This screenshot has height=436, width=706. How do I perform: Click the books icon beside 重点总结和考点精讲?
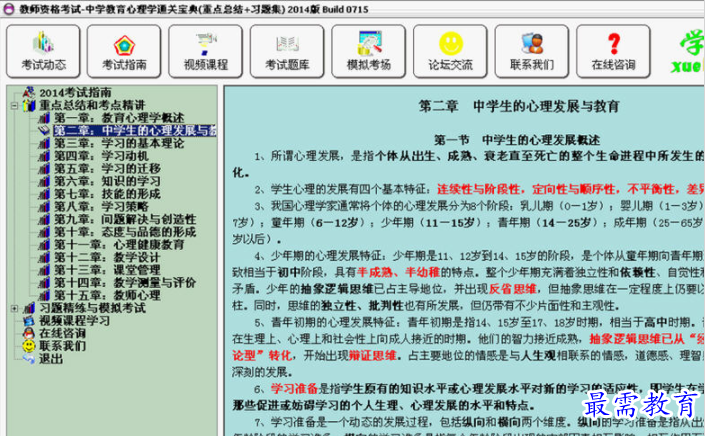29,105
